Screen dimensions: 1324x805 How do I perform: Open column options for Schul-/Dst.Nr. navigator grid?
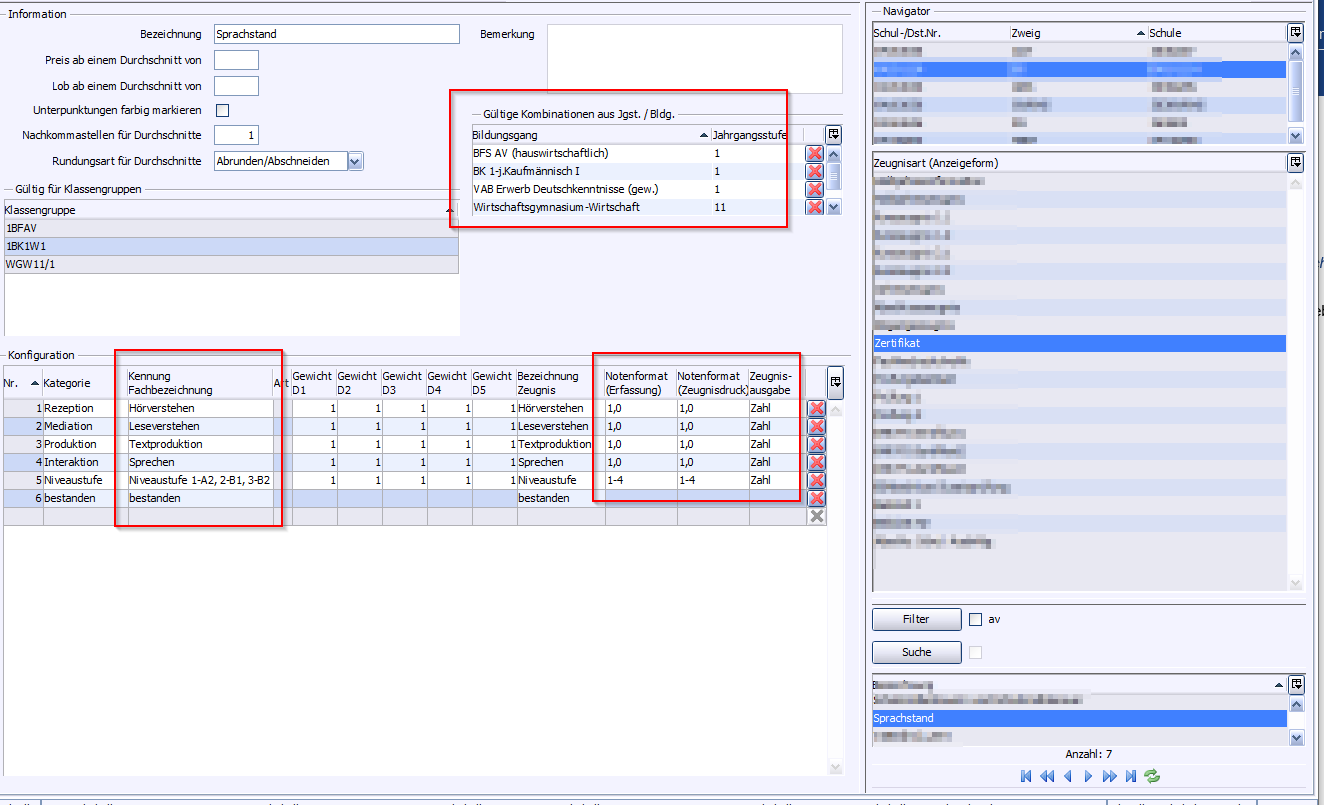(1295, 33)
